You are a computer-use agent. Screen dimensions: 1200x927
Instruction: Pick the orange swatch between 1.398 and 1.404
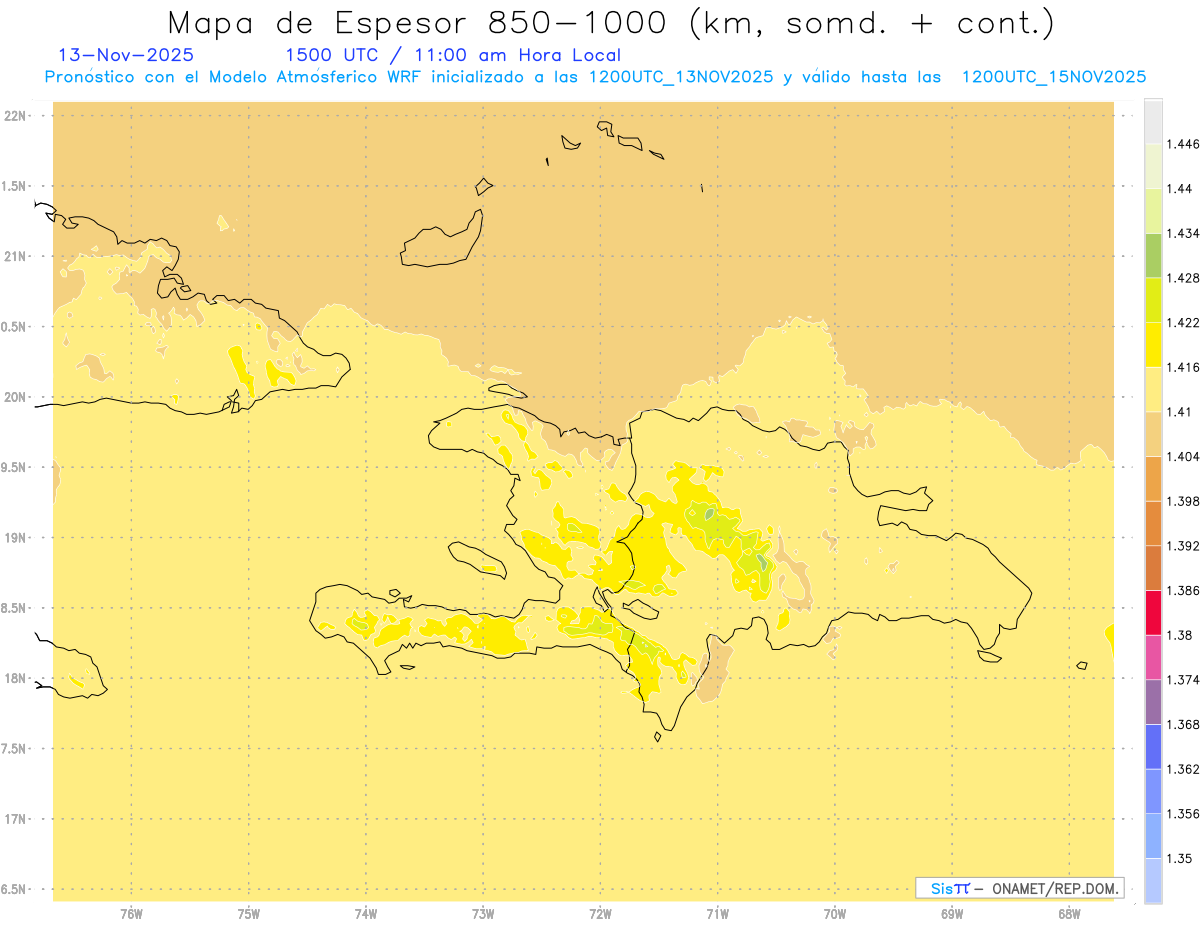[x=1153, y=478]
